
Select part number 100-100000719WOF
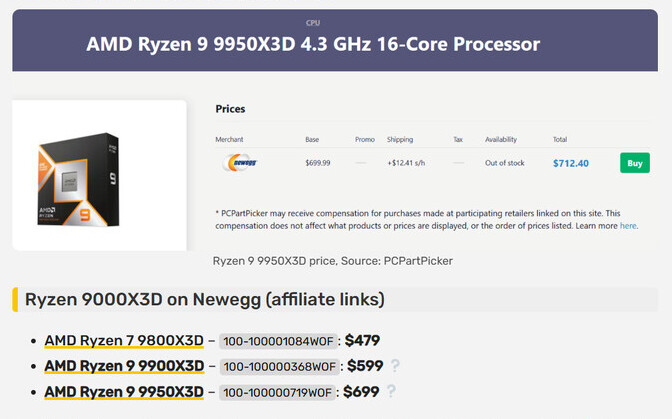(277, 393)
